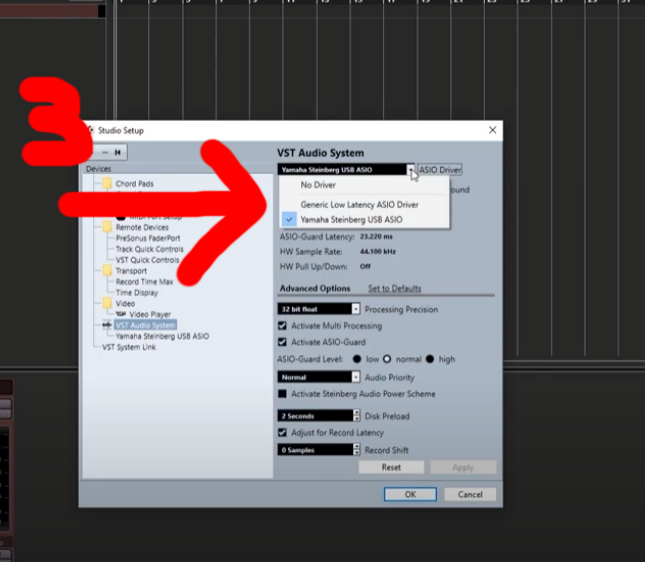The height and width of the screenshot is (562, 645).
Task: Click the Transport folder icon
Action: [107, 270]
